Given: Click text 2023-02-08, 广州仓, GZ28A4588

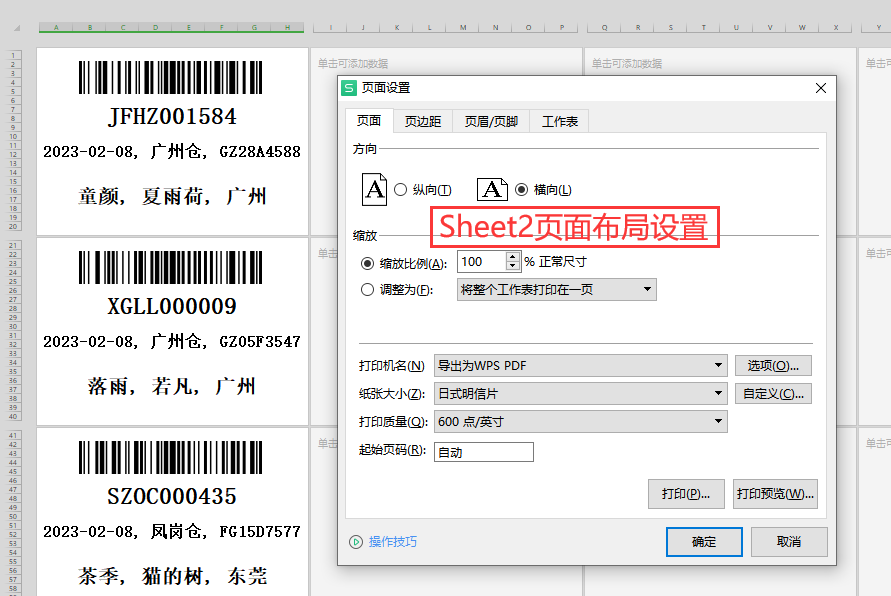Looking at the screenshot, I should click(x=172, y=152).
